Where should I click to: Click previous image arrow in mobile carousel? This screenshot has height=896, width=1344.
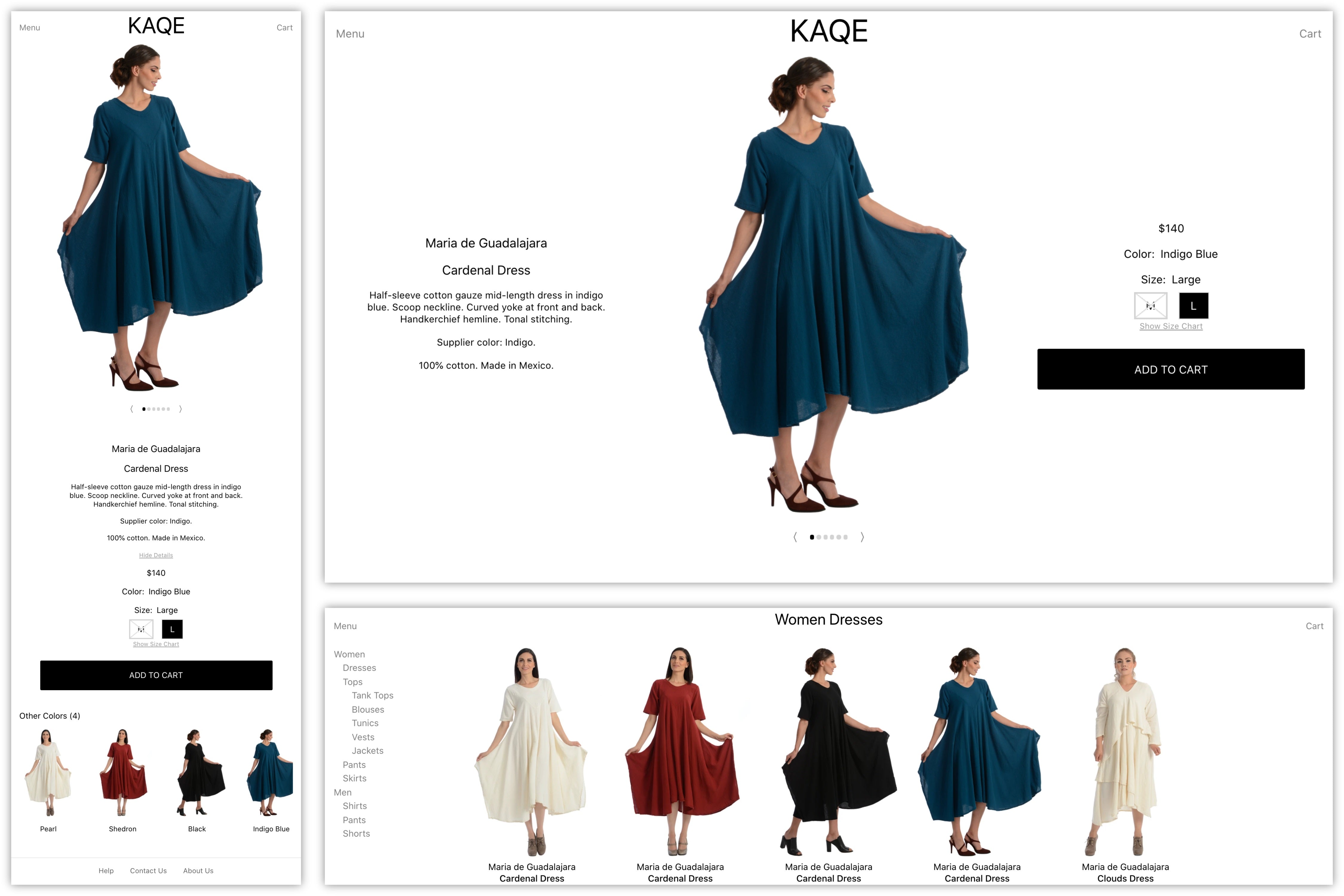[x=131, y=409]
